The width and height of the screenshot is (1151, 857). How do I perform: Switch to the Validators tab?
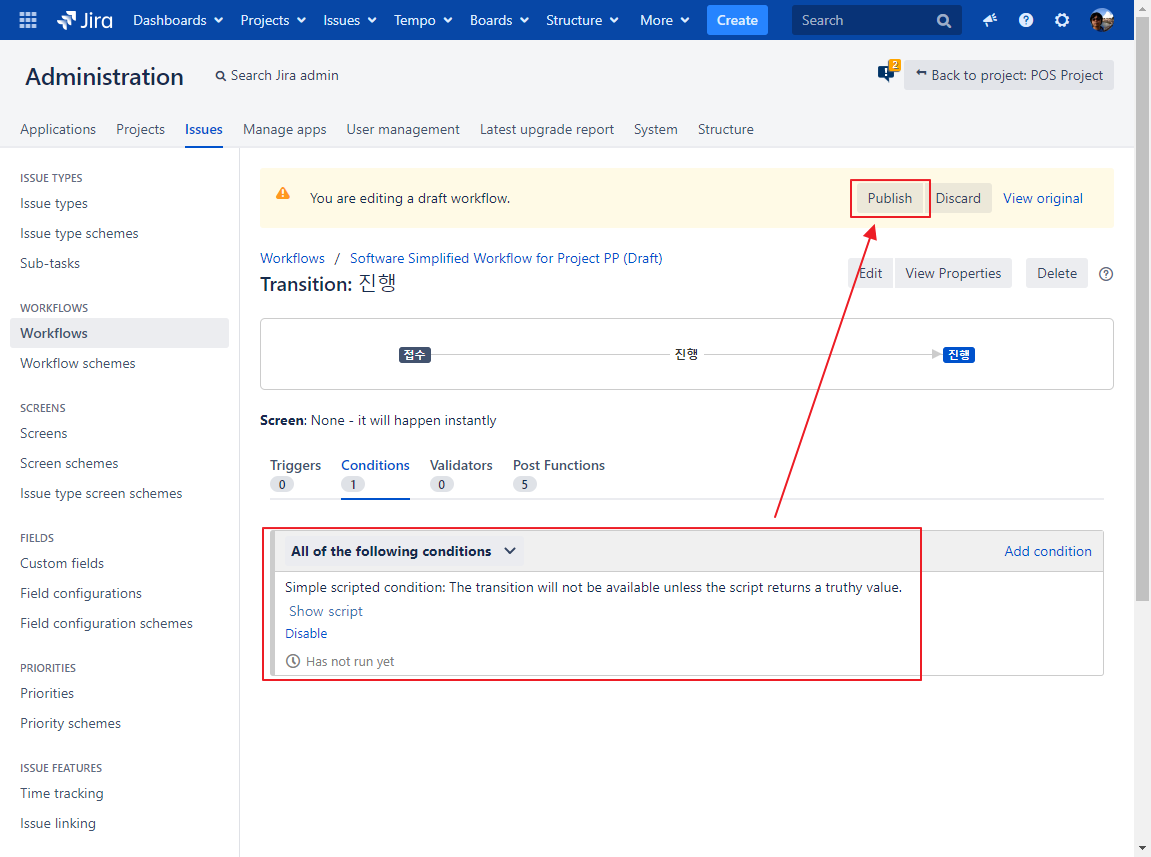(461, 465)
